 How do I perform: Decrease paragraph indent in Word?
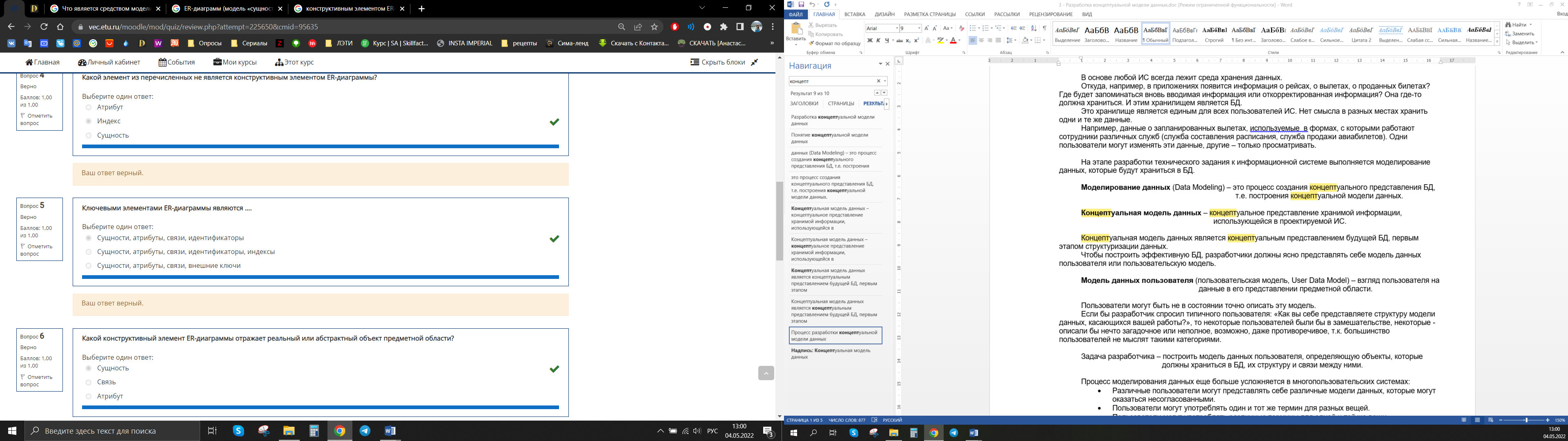click(1013, 28)
